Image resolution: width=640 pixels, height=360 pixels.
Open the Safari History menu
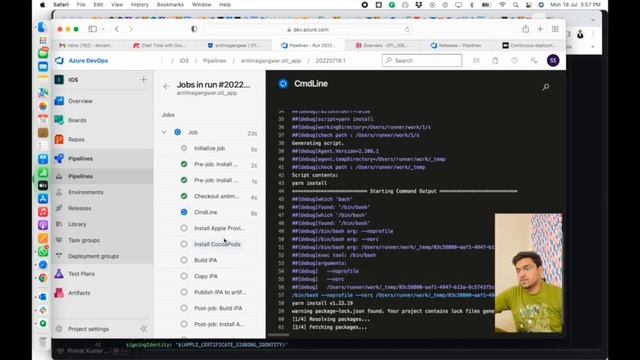140,4
